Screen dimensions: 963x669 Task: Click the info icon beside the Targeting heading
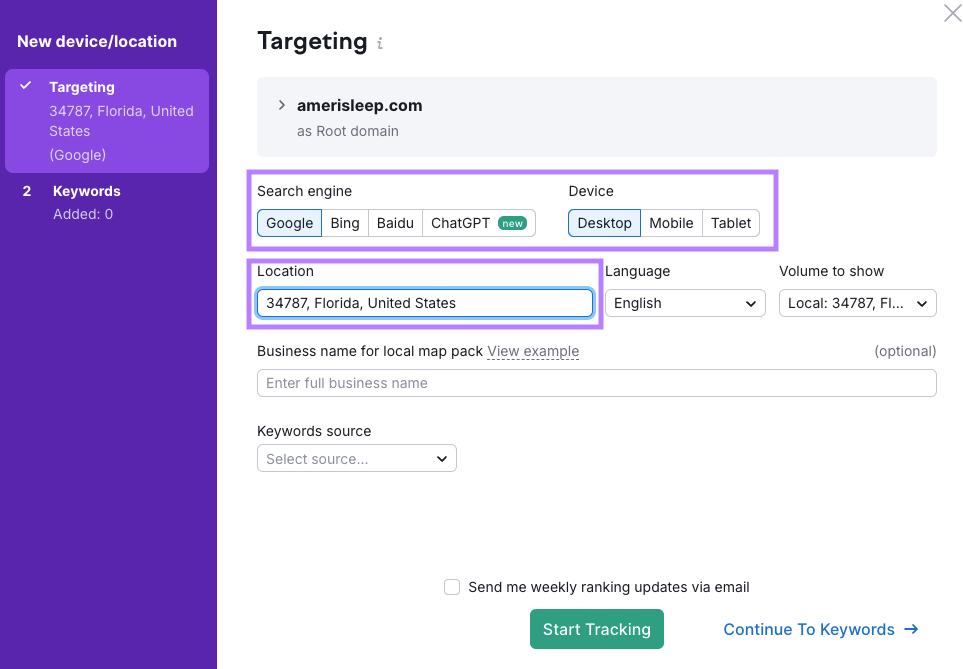click(x=380, y=42)
